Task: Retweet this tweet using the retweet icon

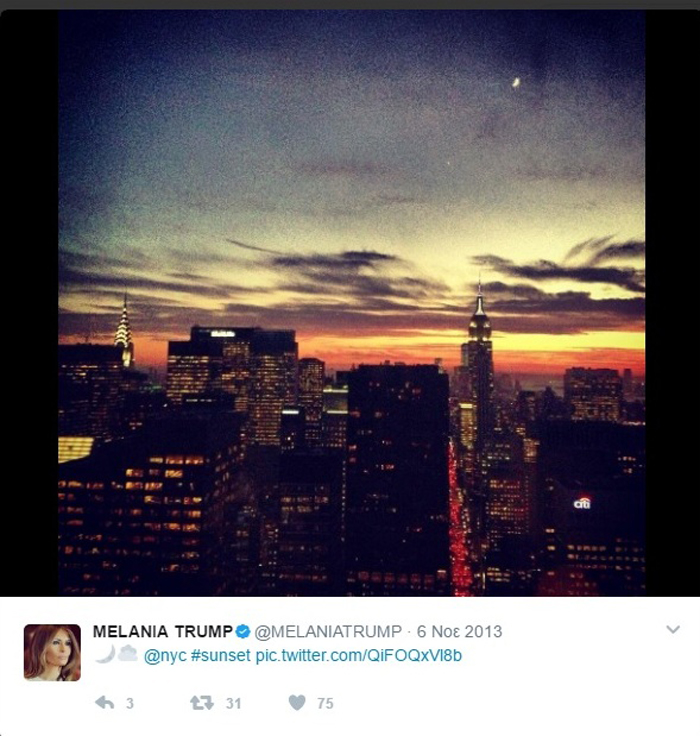Action: click(202, 703)
